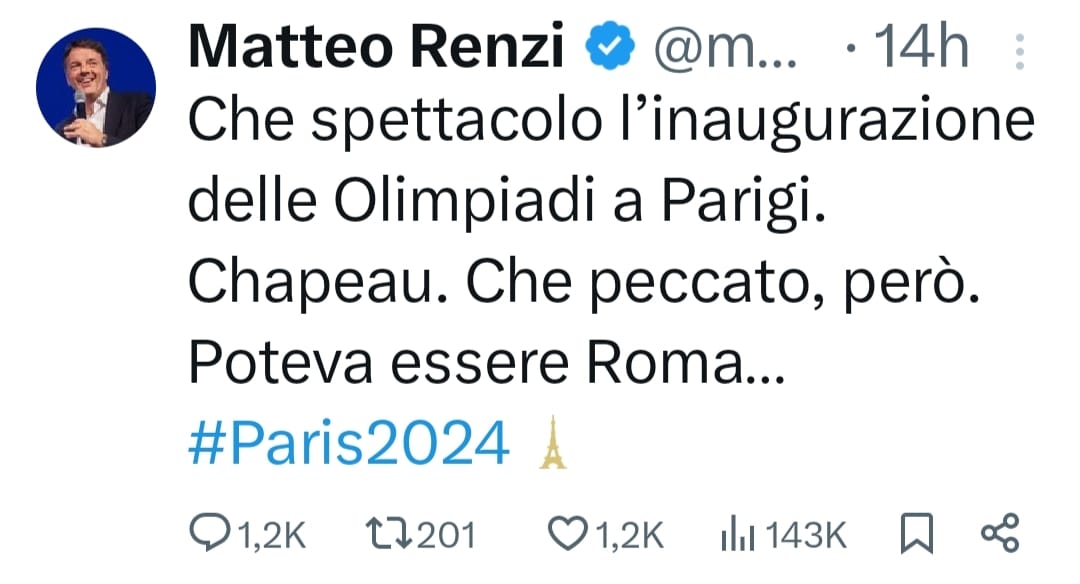The height and width of the screenshot is (584, 1080).
Task: Click the 1,2K likes count
Action: click(630, 534)
